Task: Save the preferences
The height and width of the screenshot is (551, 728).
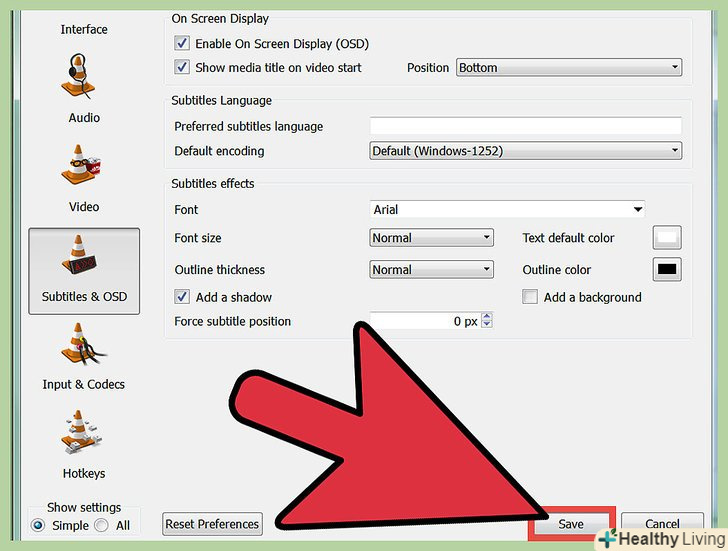Action: tap(571, 524)
